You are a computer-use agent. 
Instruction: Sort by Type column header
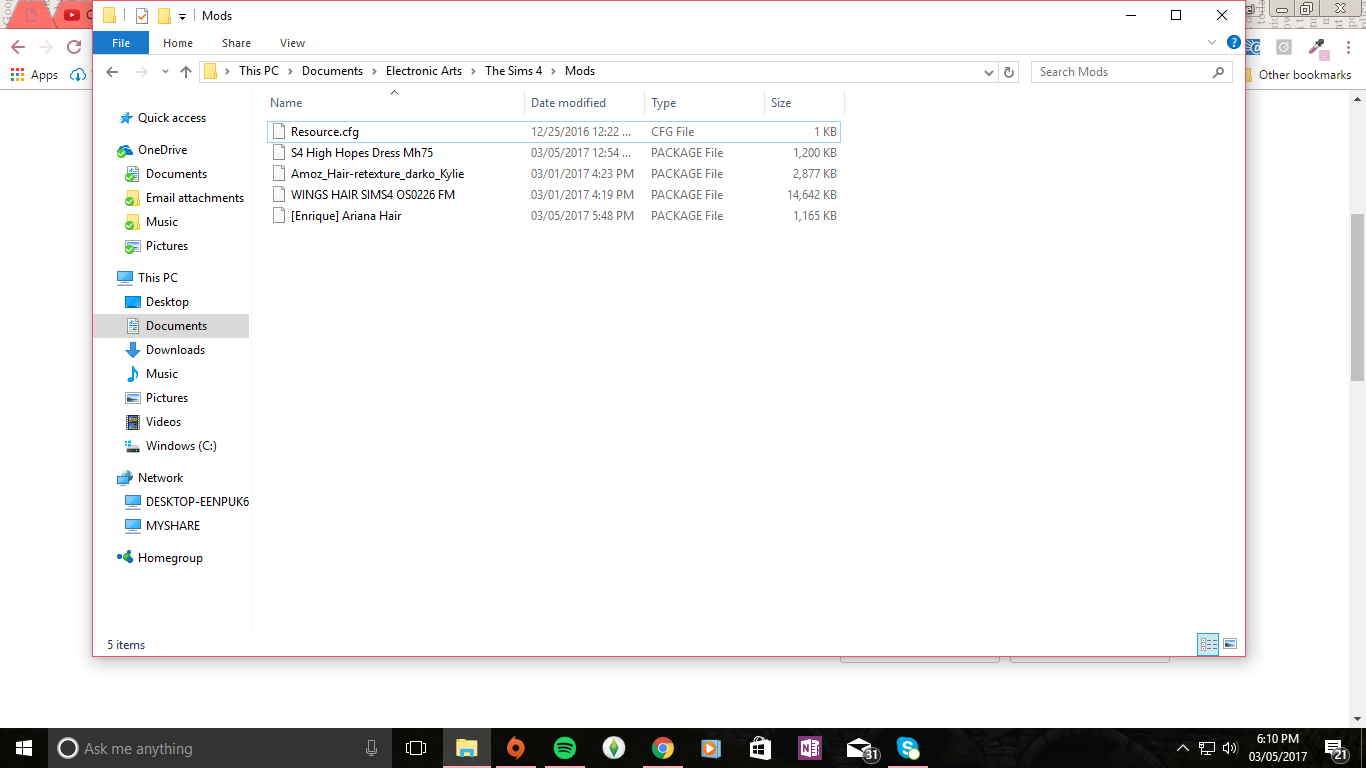[x=704, y=103]
